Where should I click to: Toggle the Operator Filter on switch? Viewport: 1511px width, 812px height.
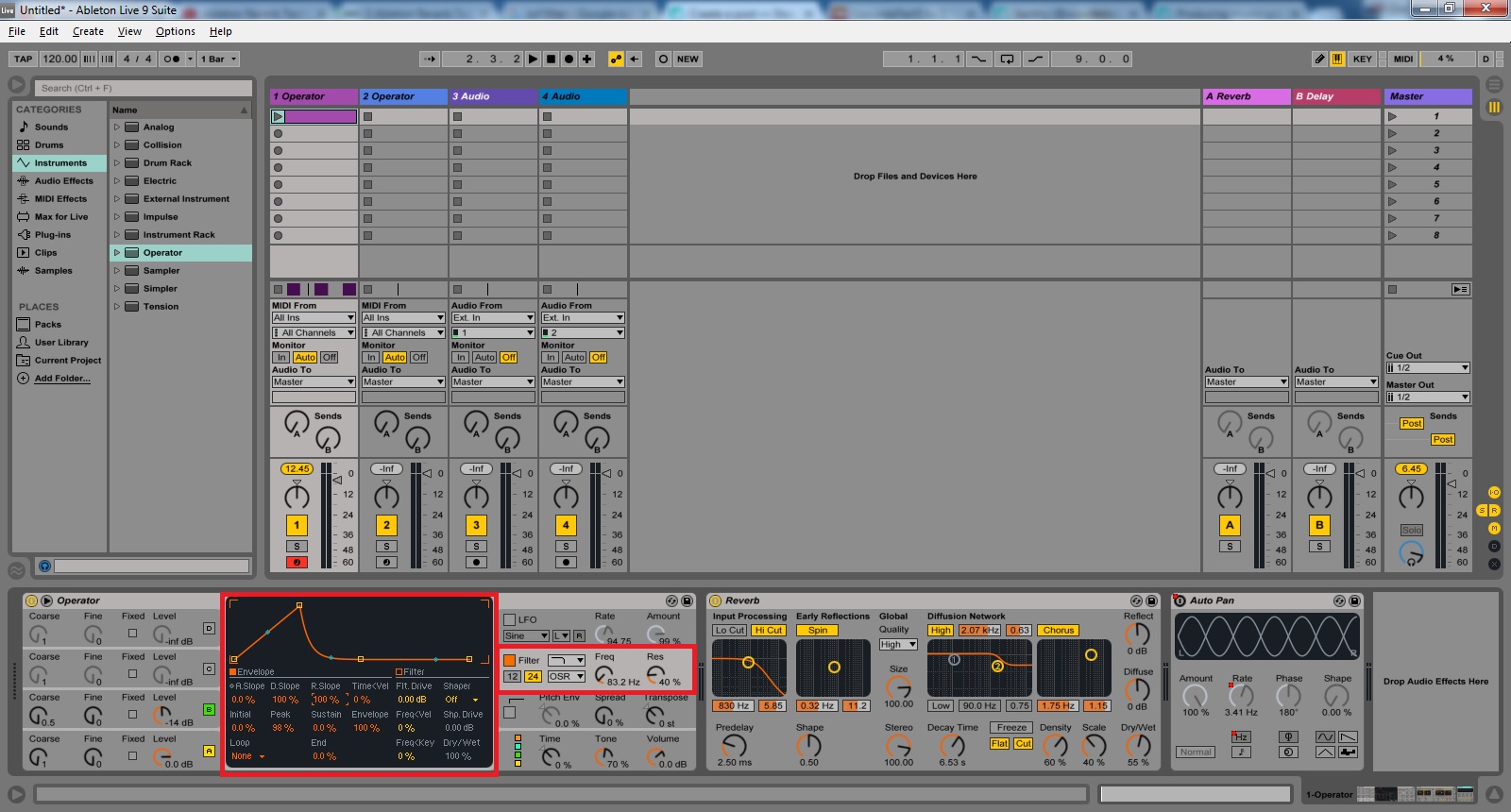(510, 661)
